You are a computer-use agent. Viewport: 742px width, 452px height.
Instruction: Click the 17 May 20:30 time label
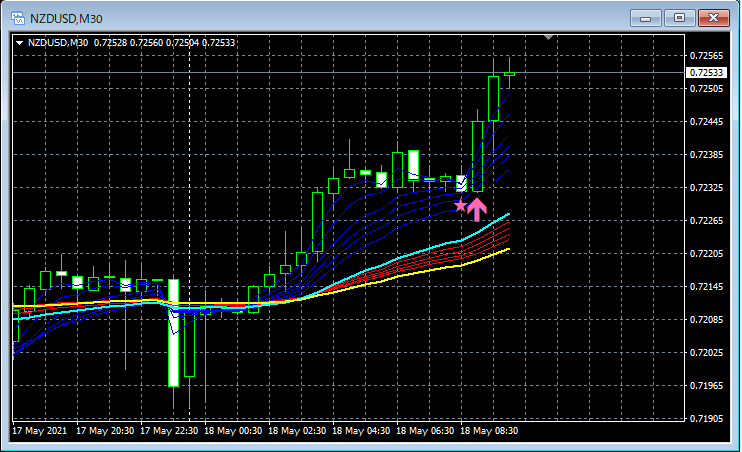click(x=105, y=431)
